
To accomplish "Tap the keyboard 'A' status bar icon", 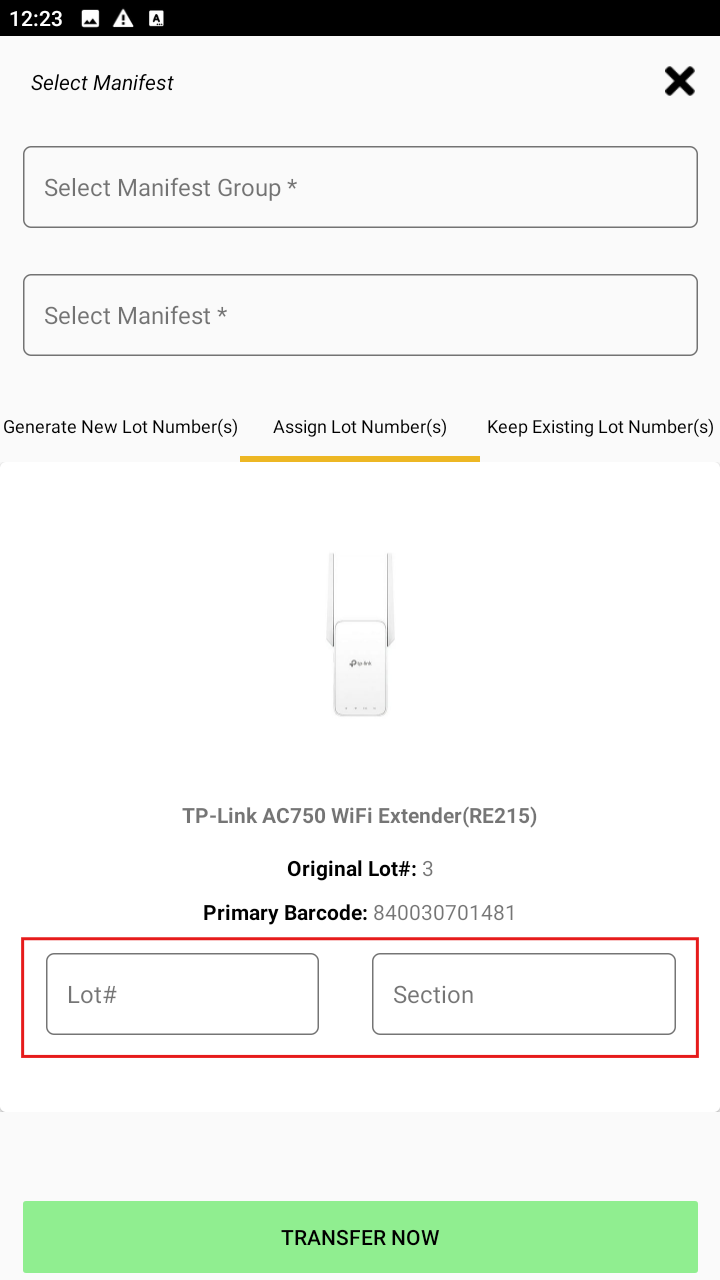I will tap(156, 18).
